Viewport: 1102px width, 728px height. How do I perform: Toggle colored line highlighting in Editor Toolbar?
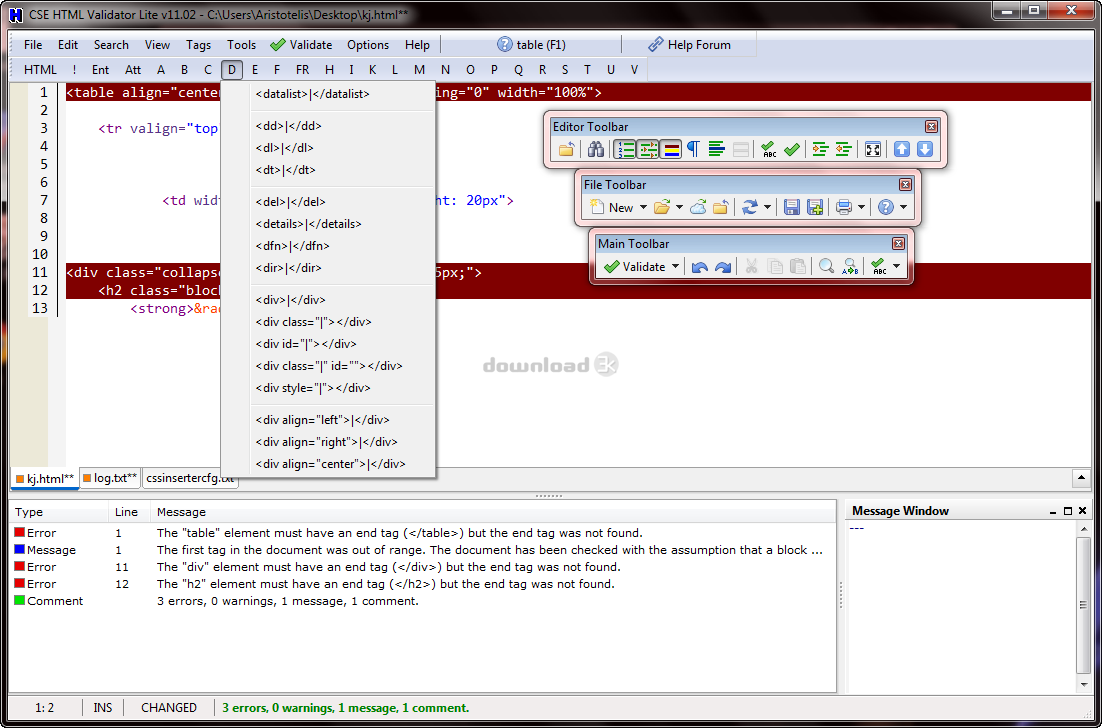[x=670, y=149]
